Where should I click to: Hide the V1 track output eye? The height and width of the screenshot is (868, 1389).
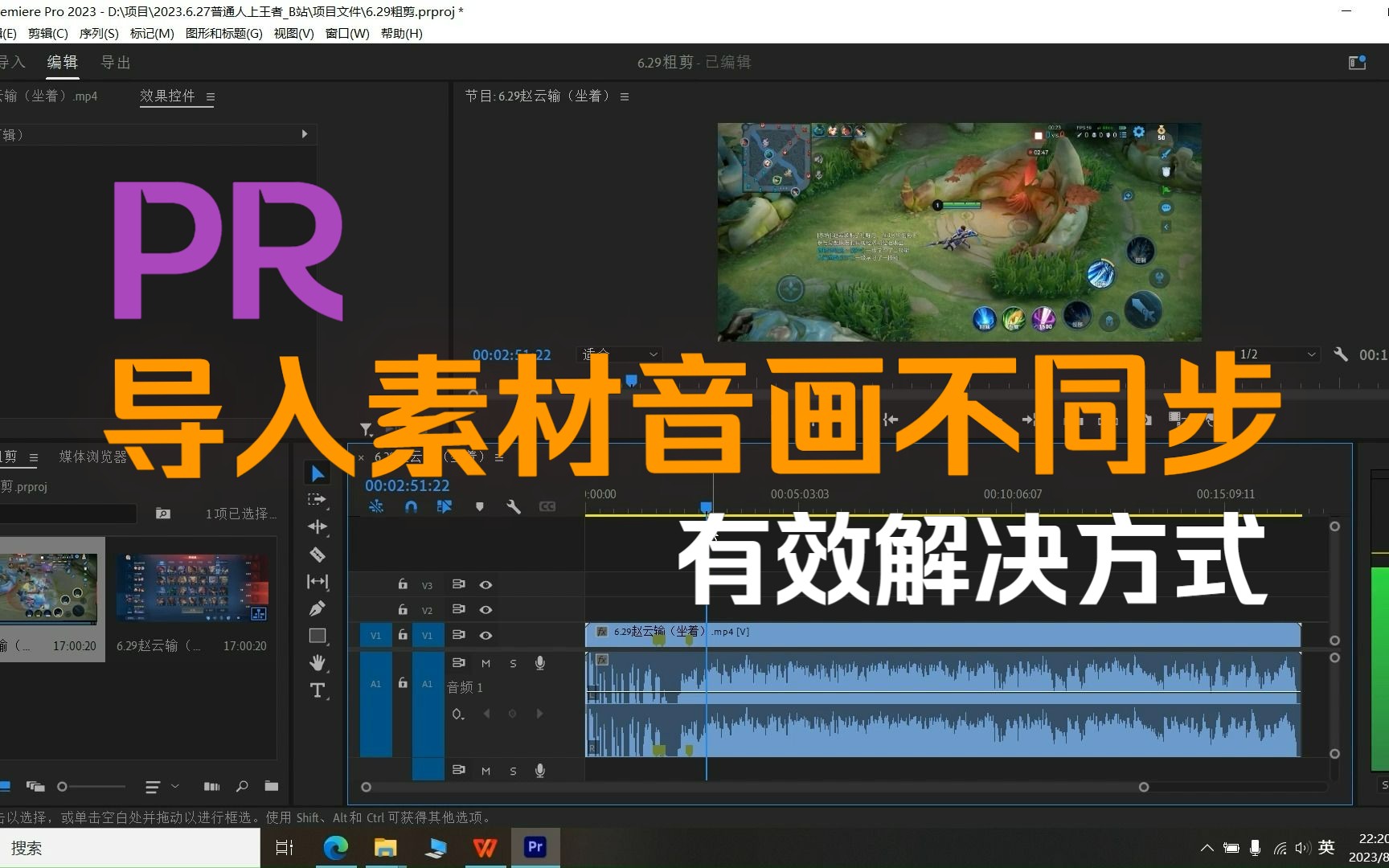pos(486,635)
